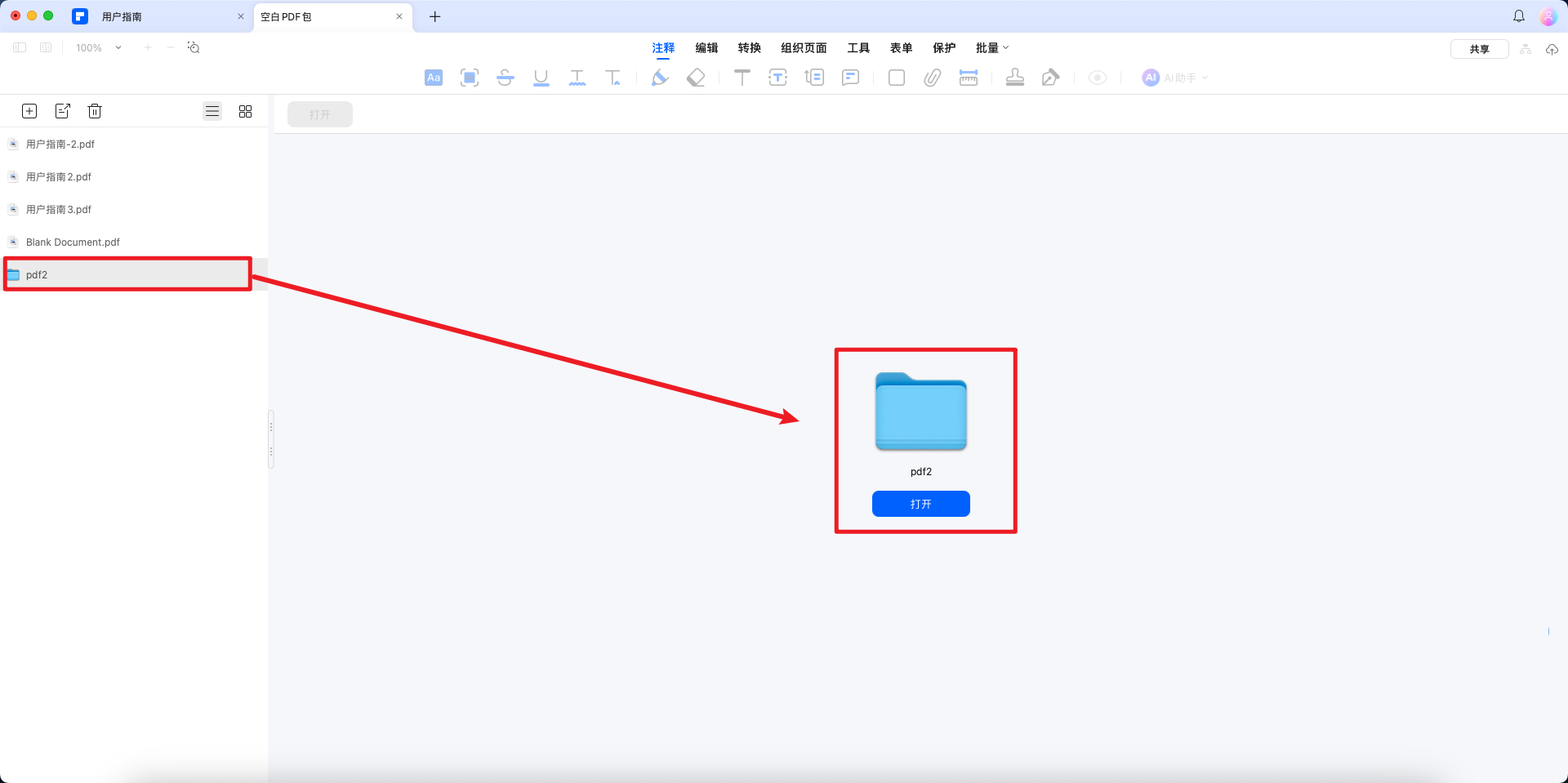Click the 共享 share button
The height and width of the screenshot is (783, 1568).
(1479, 49)
